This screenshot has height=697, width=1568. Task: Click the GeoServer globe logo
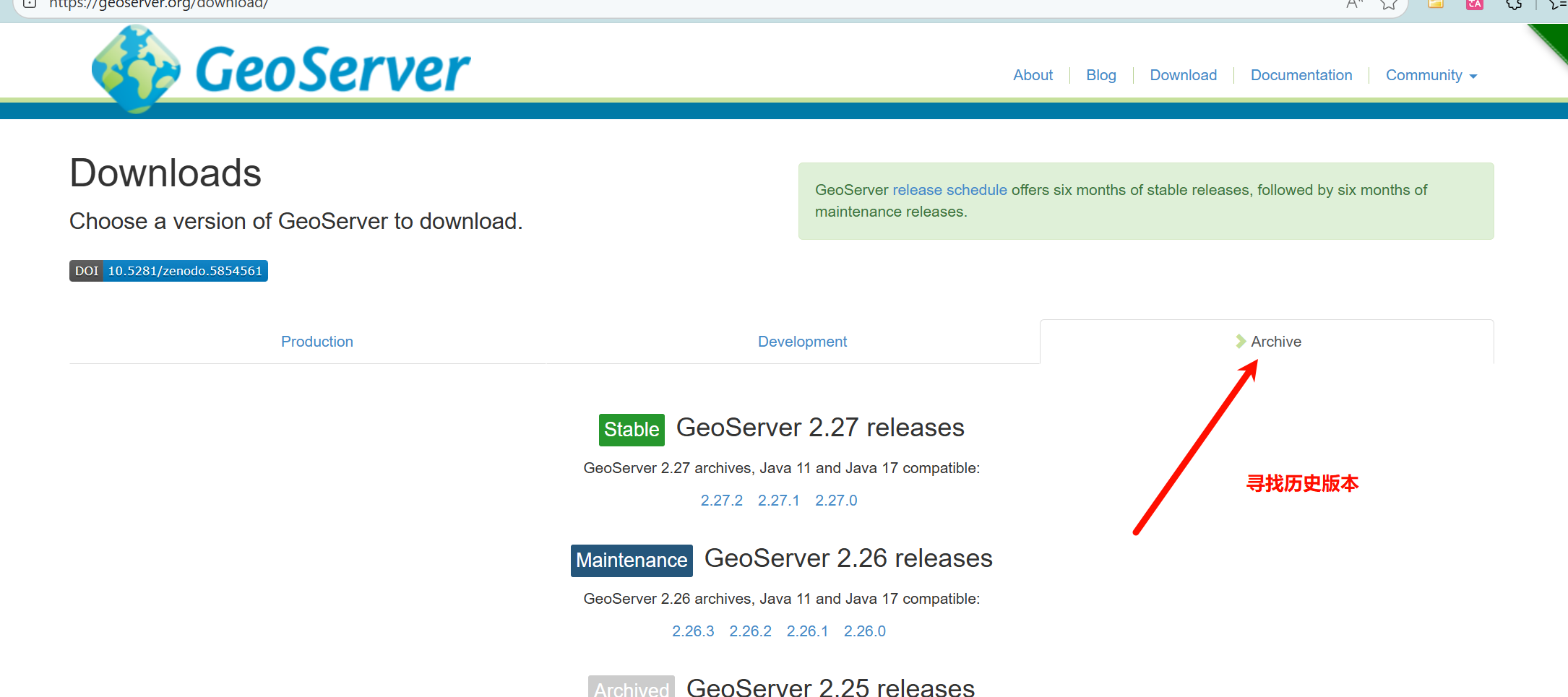coord(136,69)
